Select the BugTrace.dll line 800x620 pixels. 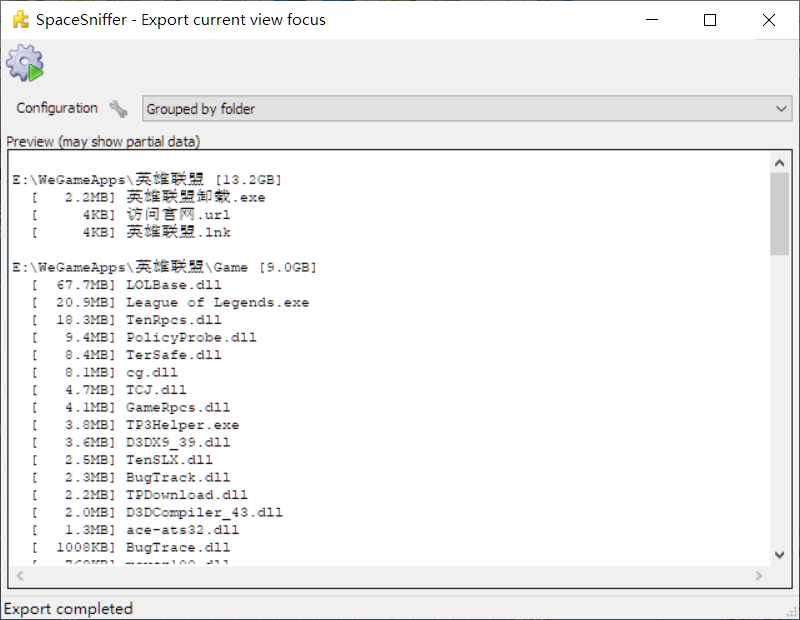click(x=131, y=548)
